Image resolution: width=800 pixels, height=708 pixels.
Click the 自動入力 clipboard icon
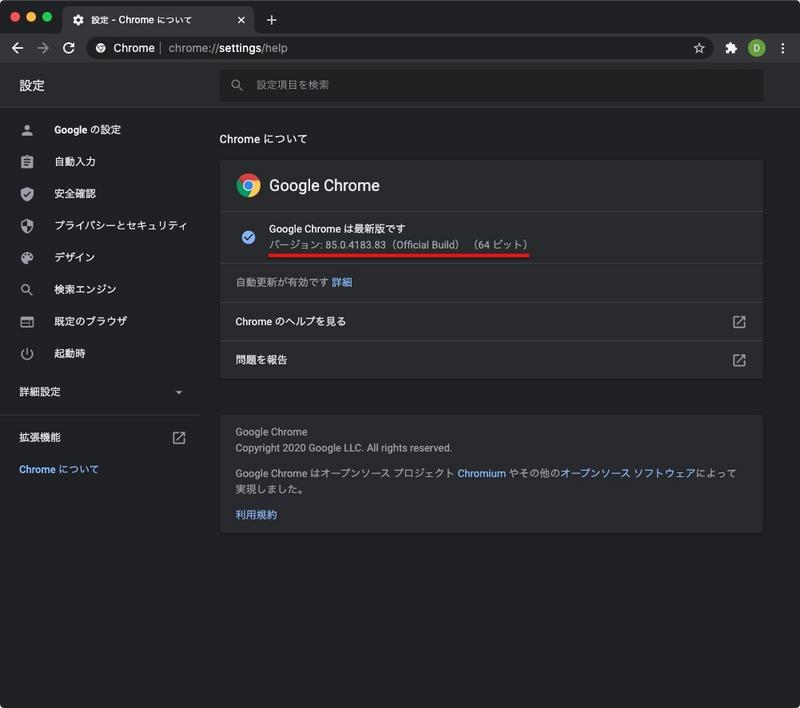click(27, 162)
